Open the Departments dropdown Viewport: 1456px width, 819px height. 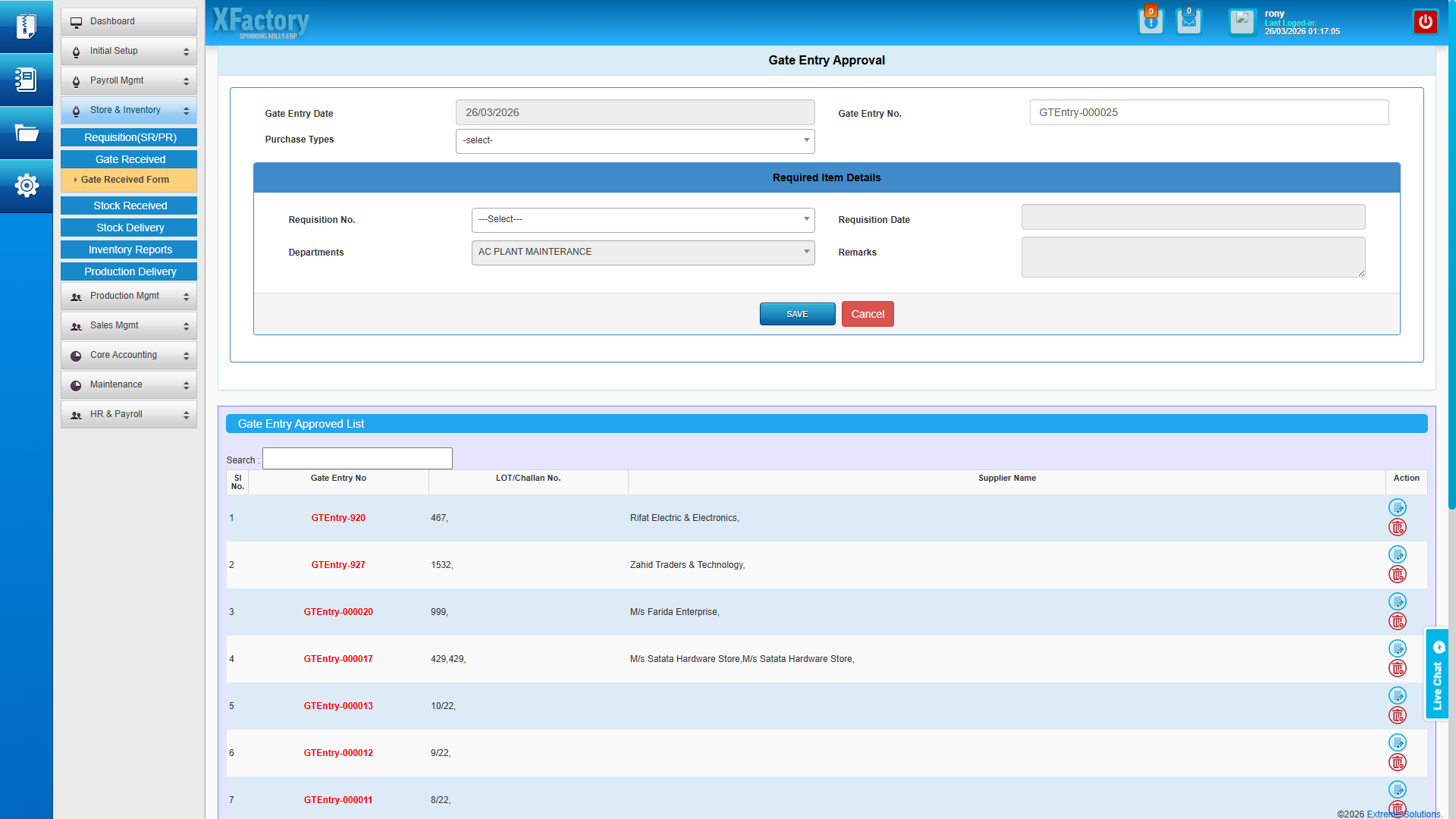point(642,252)
